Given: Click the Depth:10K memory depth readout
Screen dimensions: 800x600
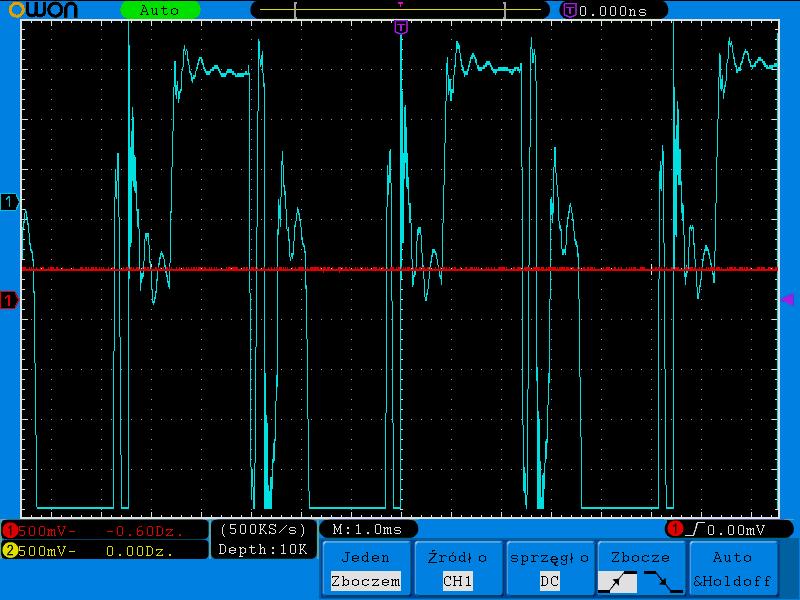Looking at the screenshot, I should click(263, 549).
